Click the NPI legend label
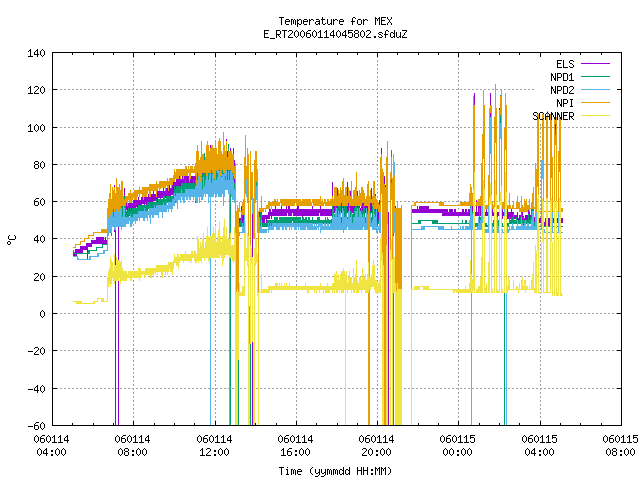 (x=565, y=103)
